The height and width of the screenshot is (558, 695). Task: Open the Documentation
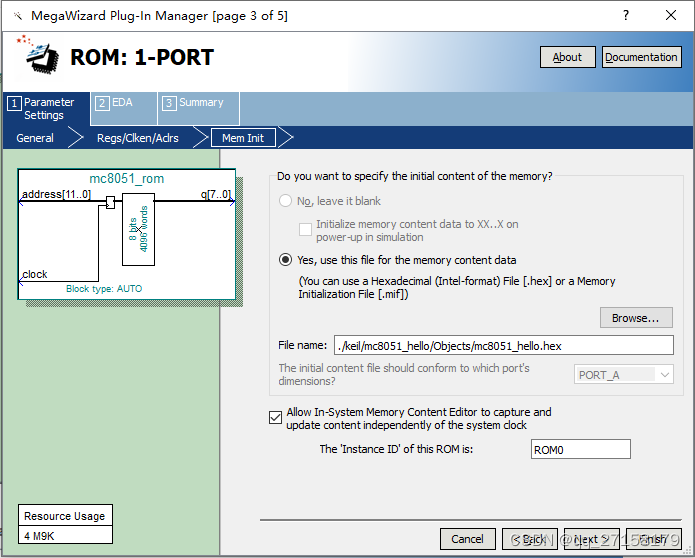(641, 57)
